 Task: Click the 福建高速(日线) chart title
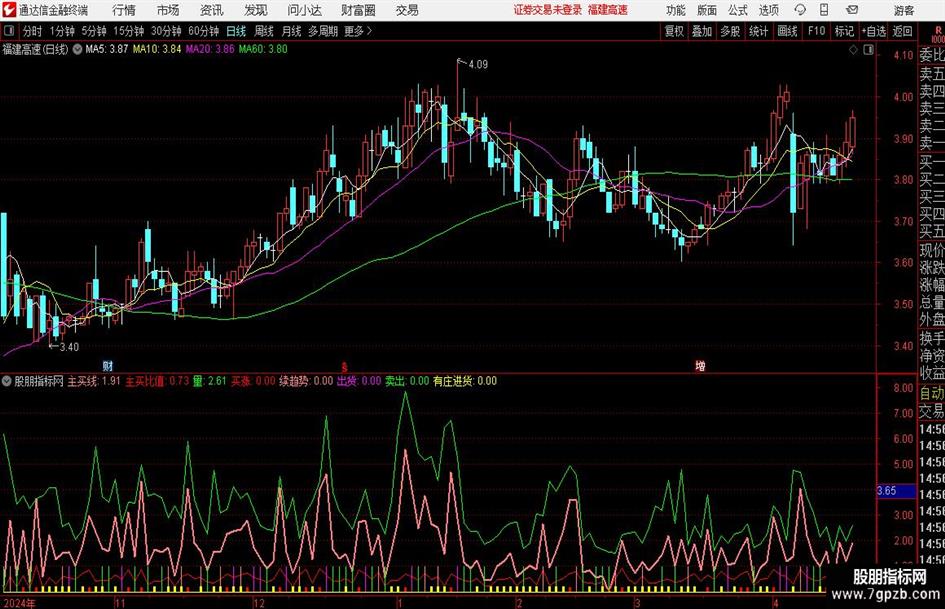[36, 49]
